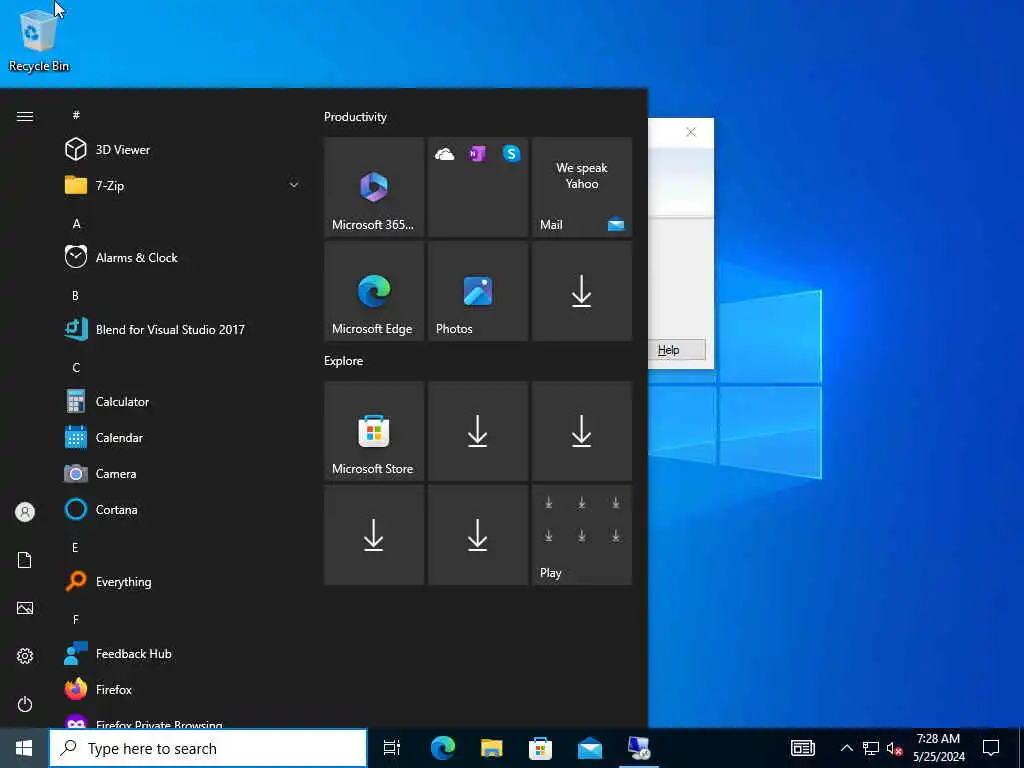This screenshot has width=1024, height=768.
Task: Click the 'E' section letter header
Action: pyautogui.click(x=75, y=547)
